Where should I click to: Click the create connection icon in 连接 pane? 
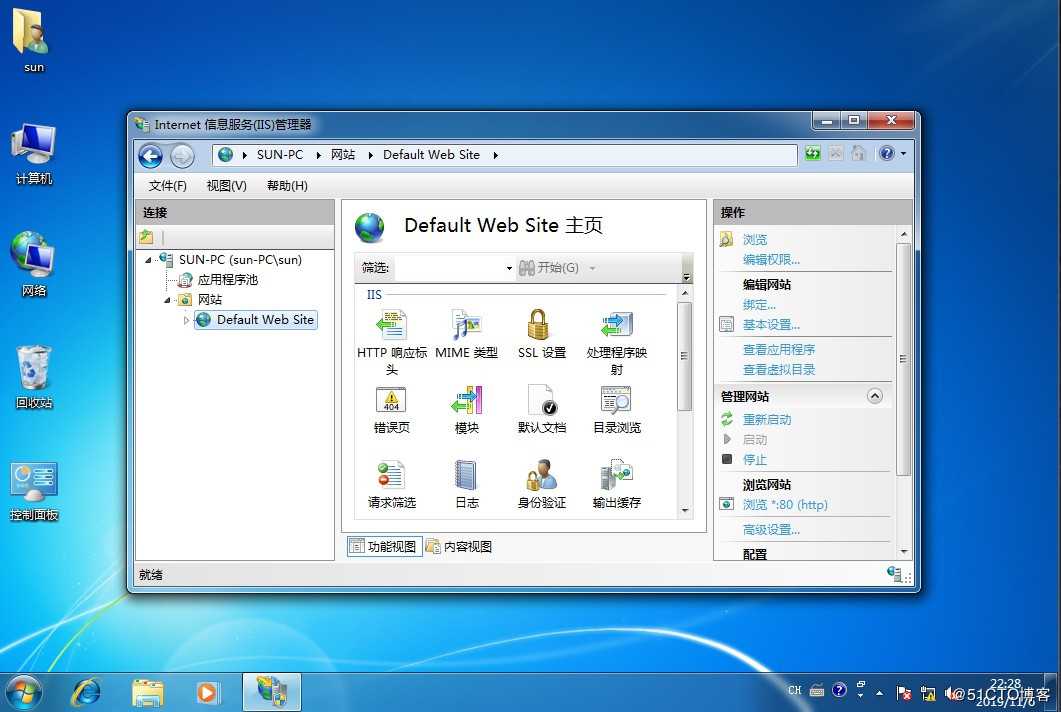(146, 238)
